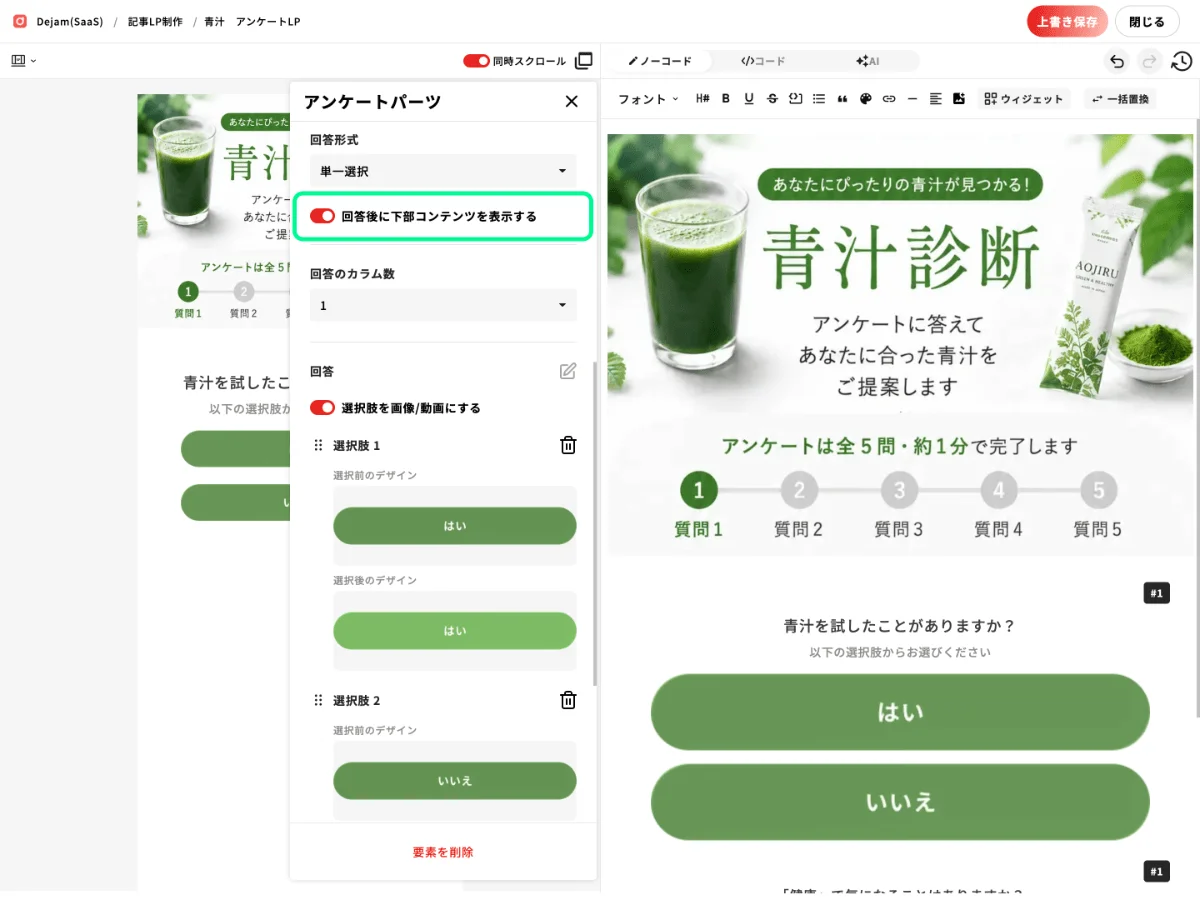Open text alignment options
1200x900 pixels.
pyautogui.click(x=936, y=98)
